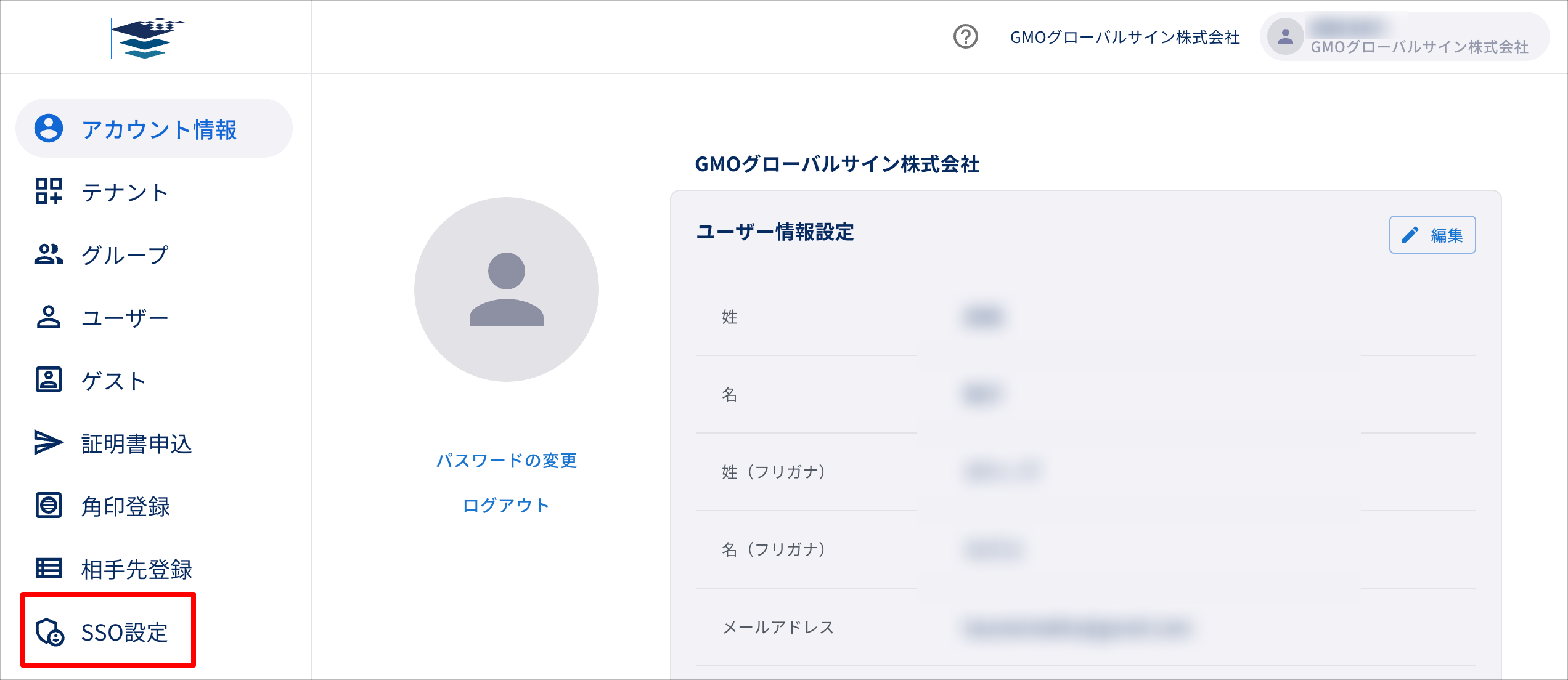
Task: Click the 姓 field label
Action: 730,317
